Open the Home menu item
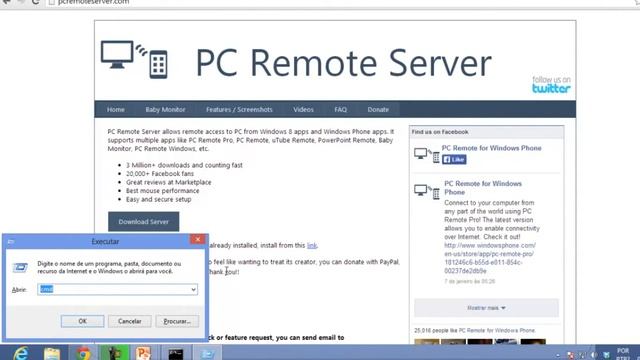Image resolution: width=640 pixels, height=360 pixels. click(116, 109)
